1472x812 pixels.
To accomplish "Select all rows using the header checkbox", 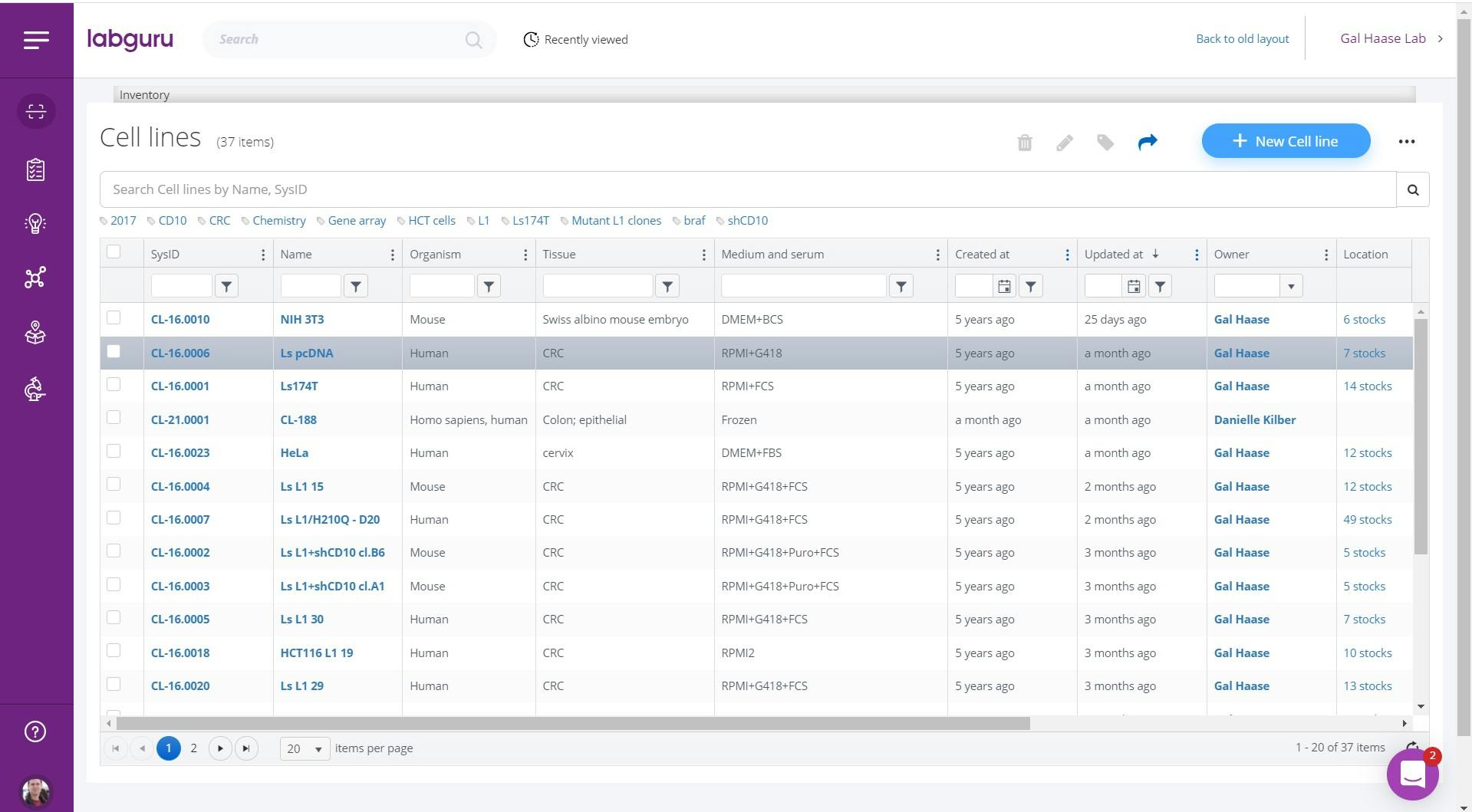I will (x=114, y=251).
